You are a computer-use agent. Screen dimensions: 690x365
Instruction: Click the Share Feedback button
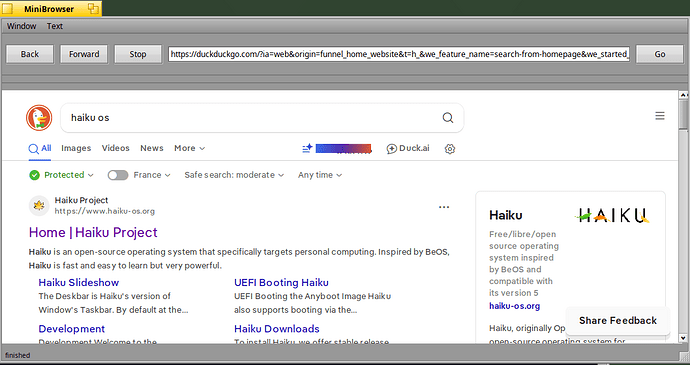[x=618, y=321]
